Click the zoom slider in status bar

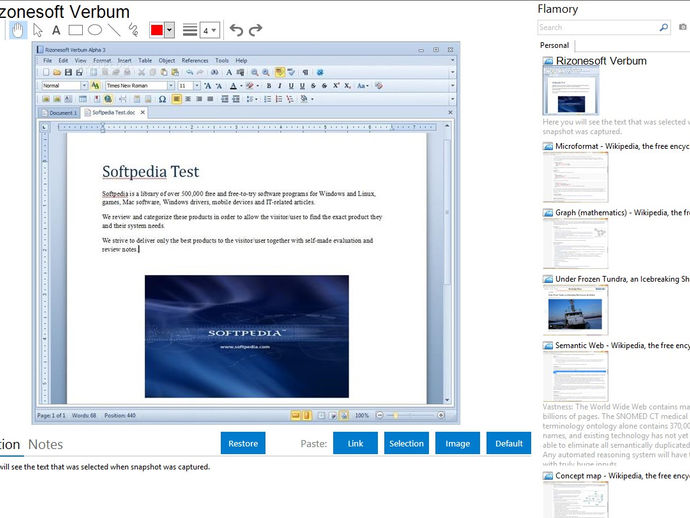410,415
